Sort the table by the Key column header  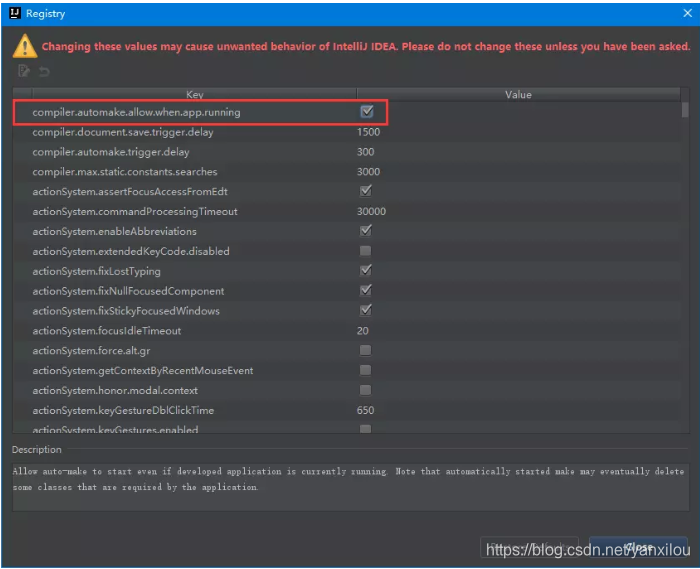195,94
